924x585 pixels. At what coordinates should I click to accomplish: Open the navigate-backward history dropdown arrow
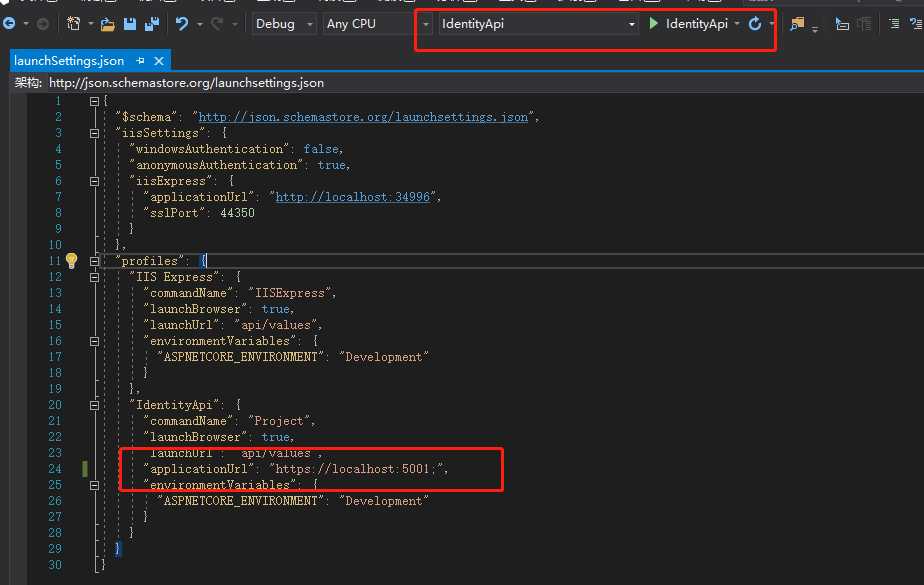tap(26, 24)
